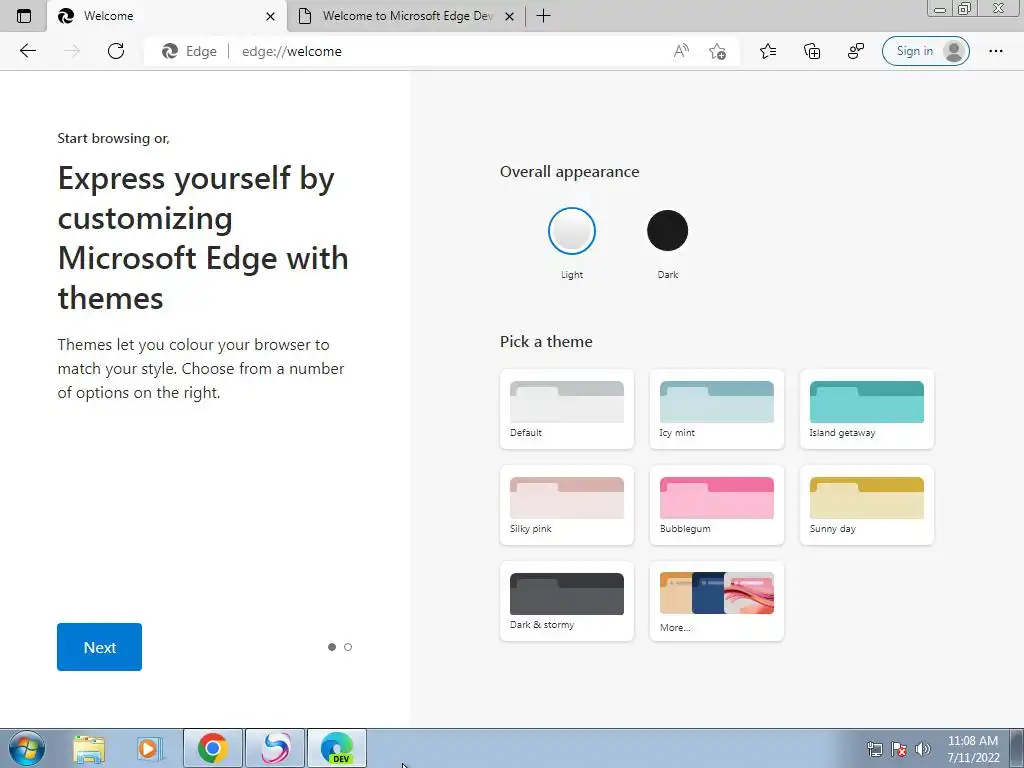Choose the Silky pink theme
Screen dimensions: 1024x768
566,505
